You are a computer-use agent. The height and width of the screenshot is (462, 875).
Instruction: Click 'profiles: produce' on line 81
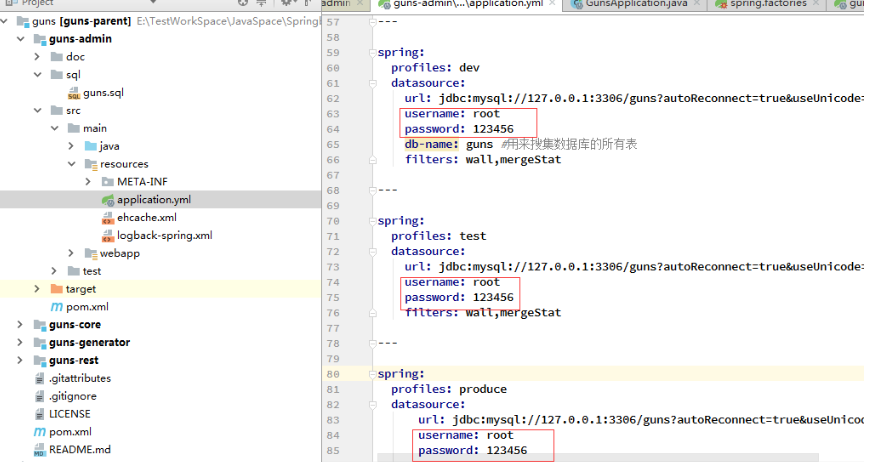coord(449,389)
